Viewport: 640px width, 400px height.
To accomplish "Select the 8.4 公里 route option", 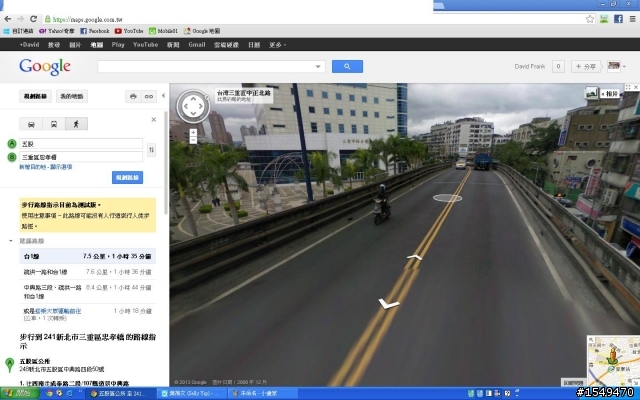I will click(88, 292).
